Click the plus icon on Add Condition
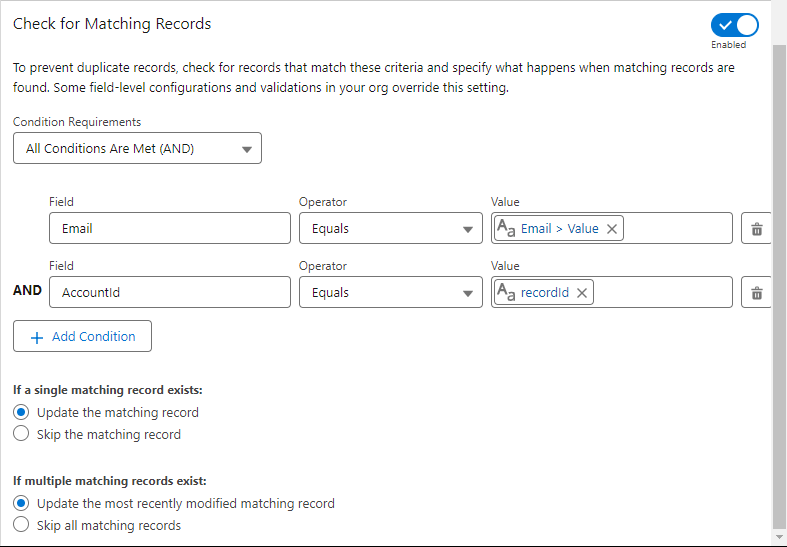Image resolution: width=787 pixels, height=547 pixels. (37, 337)
